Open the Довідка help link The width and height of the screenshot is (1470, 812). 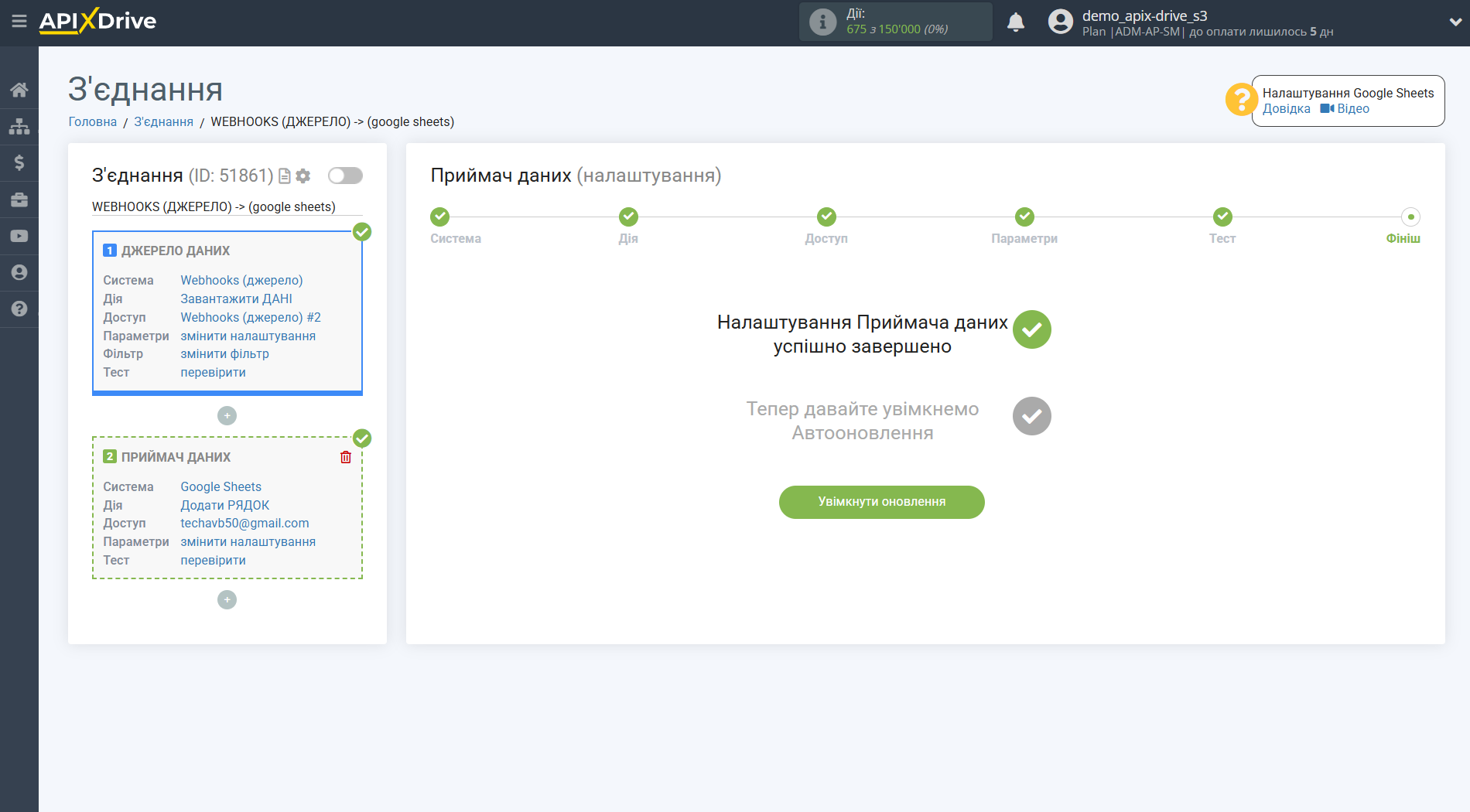[1287, 109]
